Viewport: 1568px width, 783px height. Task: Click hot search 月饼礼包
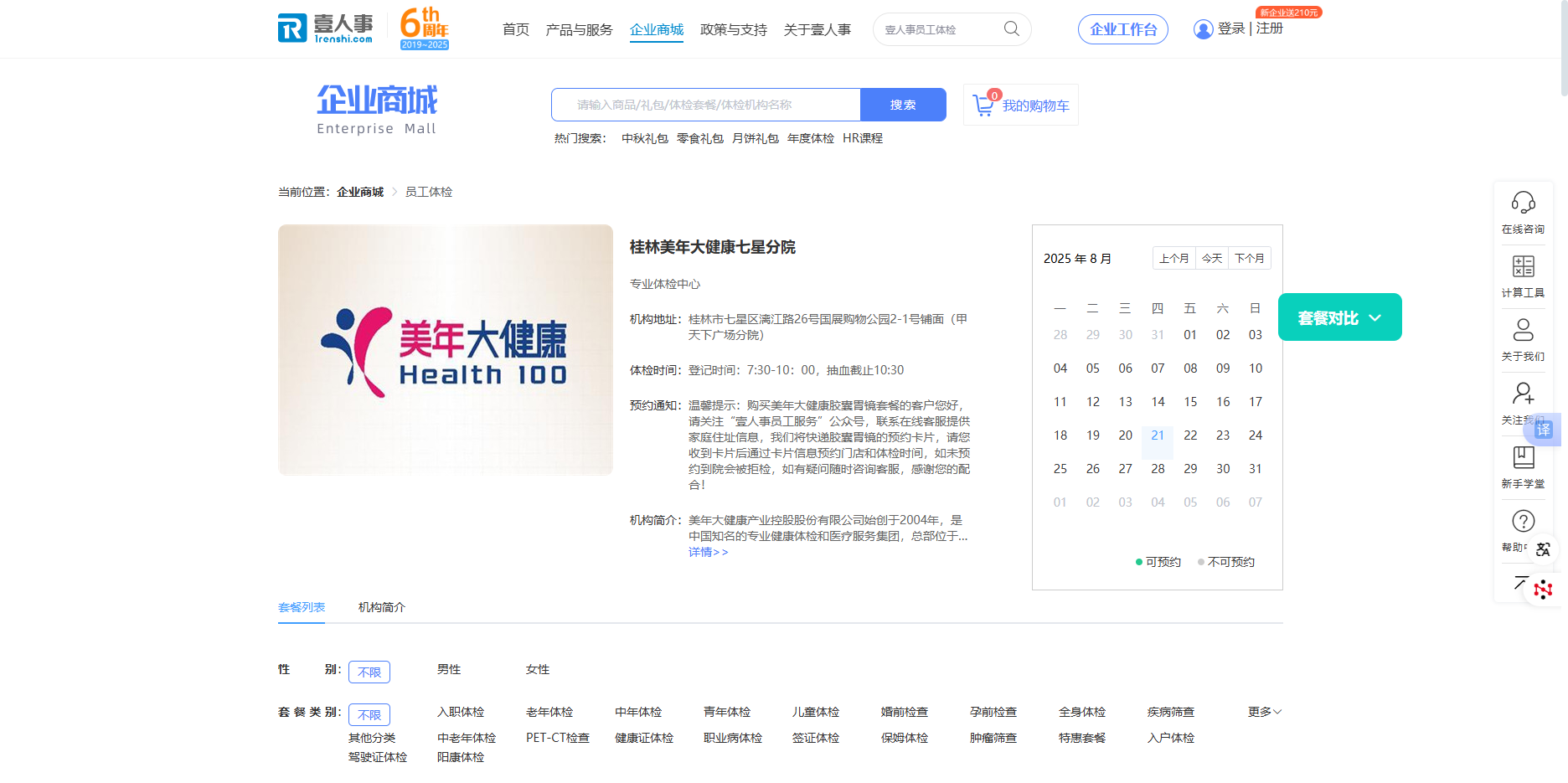click(756, 138)
